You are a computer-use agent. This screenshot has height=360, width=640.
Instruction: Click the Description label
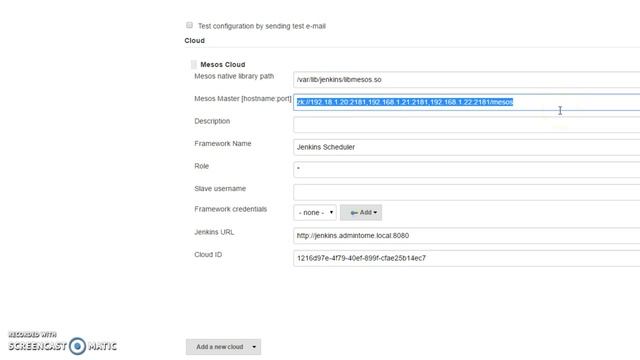point(212,121)
